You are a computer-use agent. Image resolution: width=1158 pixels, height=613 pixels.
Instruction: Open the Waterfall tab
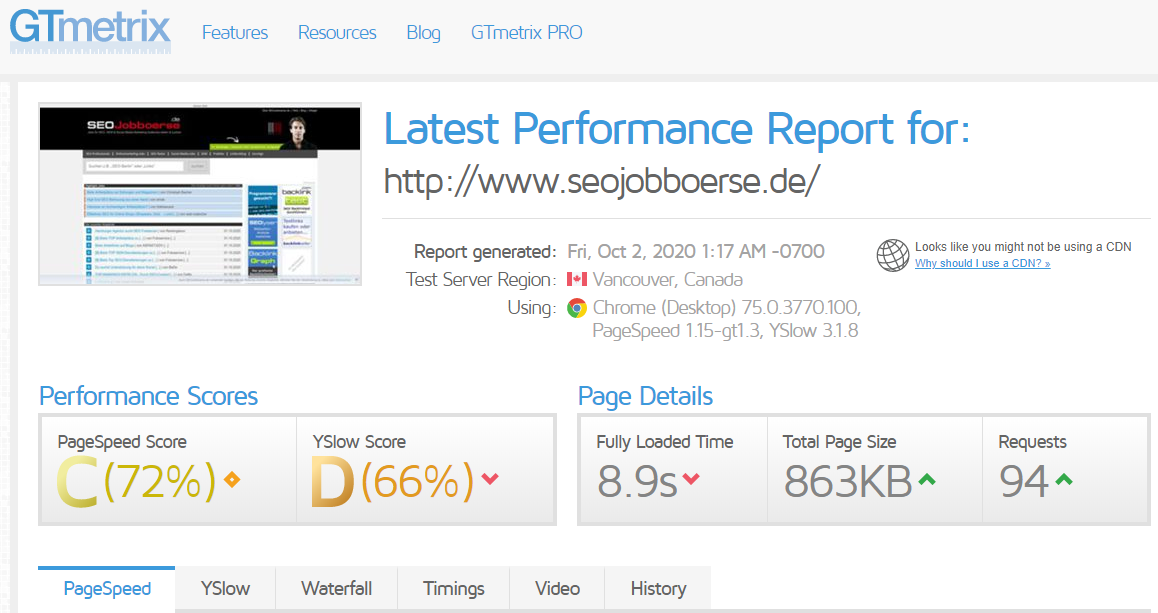pyautogui.click(x=336, y=589)
